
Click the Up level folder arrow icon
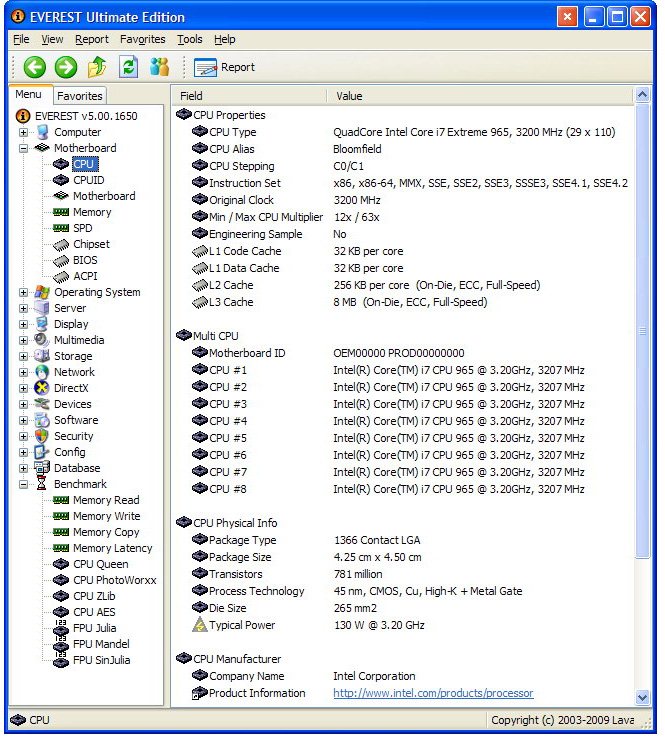tap(97, 67)
